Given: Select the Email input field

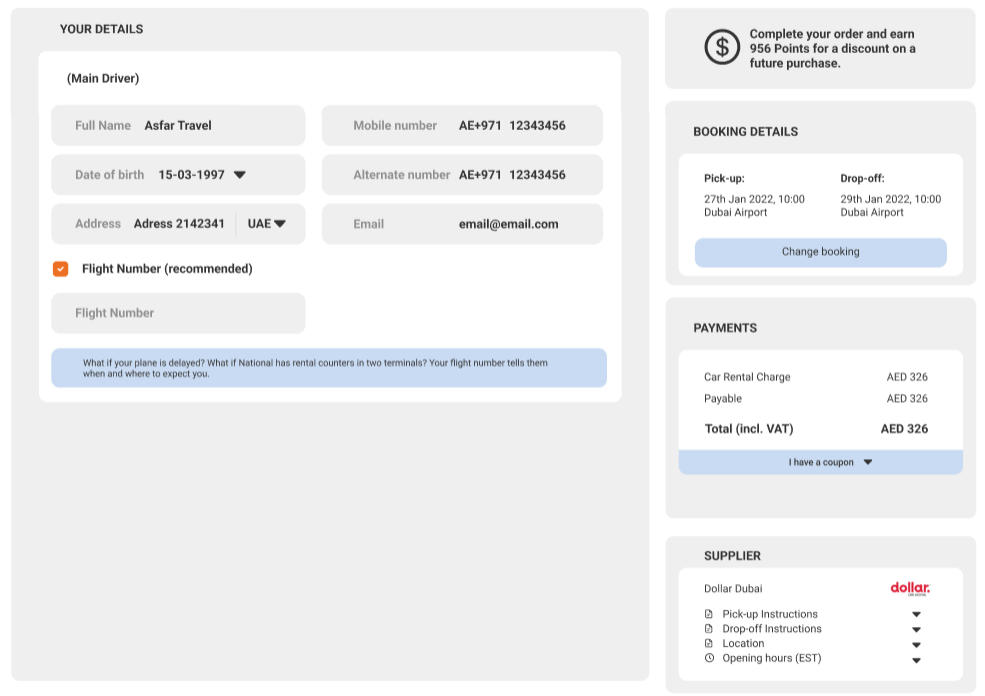Looking at the screenshot, I should tap(462, 224).
